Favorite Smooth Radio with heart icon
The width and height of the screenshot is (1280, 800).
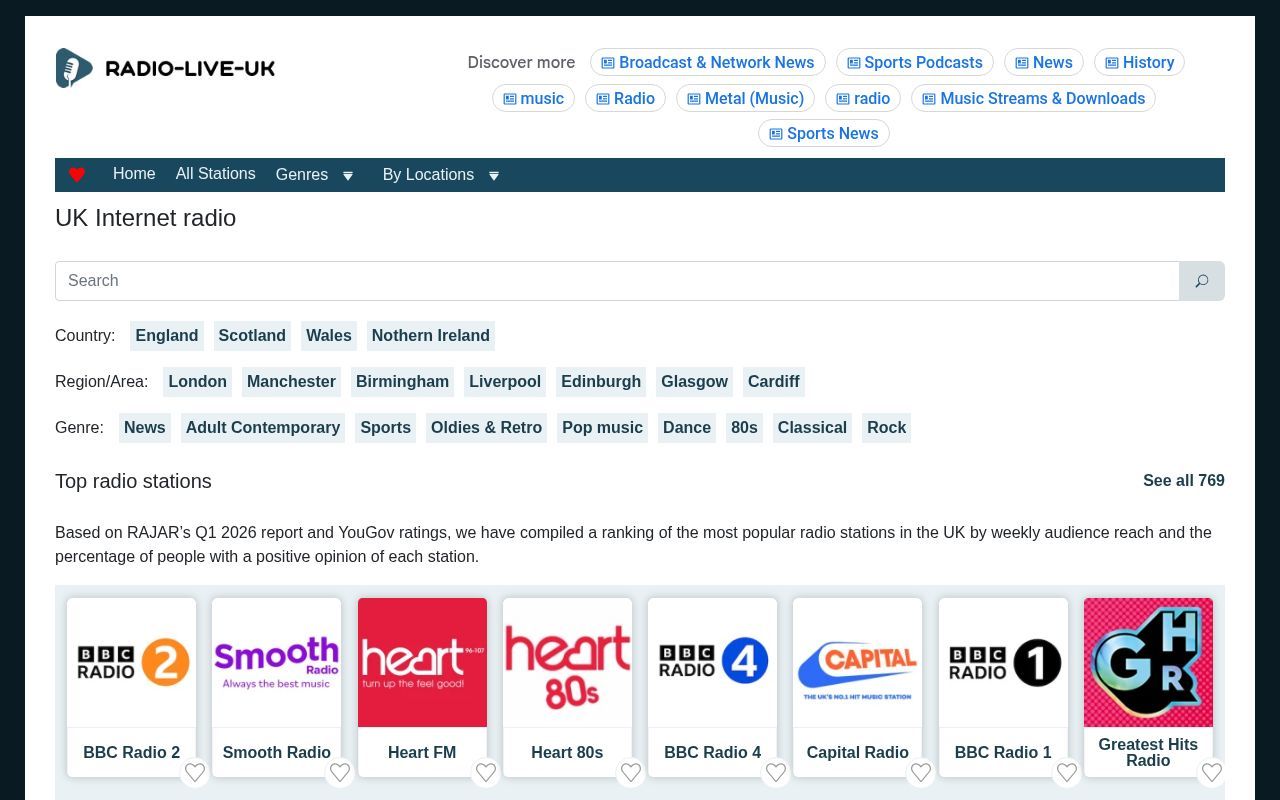coord(340,772)
